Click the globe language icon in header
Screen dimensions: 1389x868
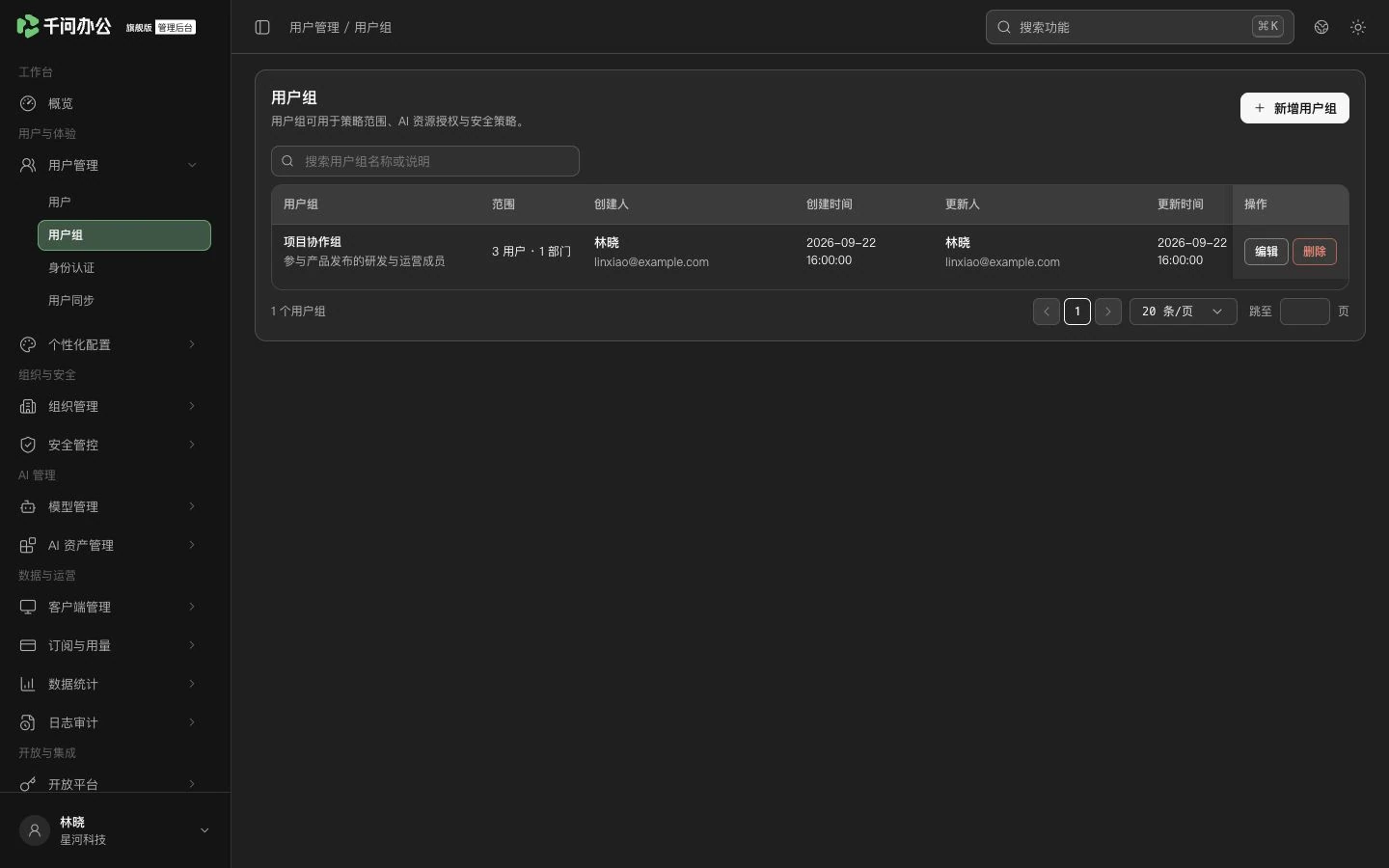(1321, 27)
